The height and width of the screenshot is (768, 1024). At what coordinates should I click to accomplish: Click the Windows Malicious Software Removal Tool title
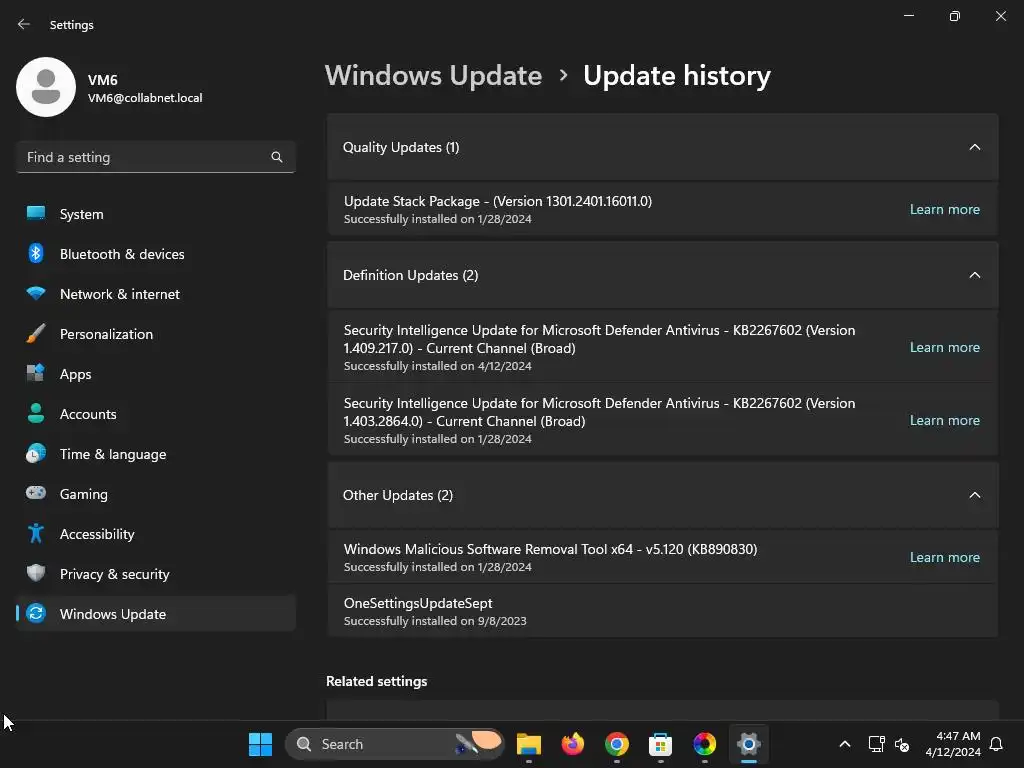pyautogui.click(x=551, y=549)
